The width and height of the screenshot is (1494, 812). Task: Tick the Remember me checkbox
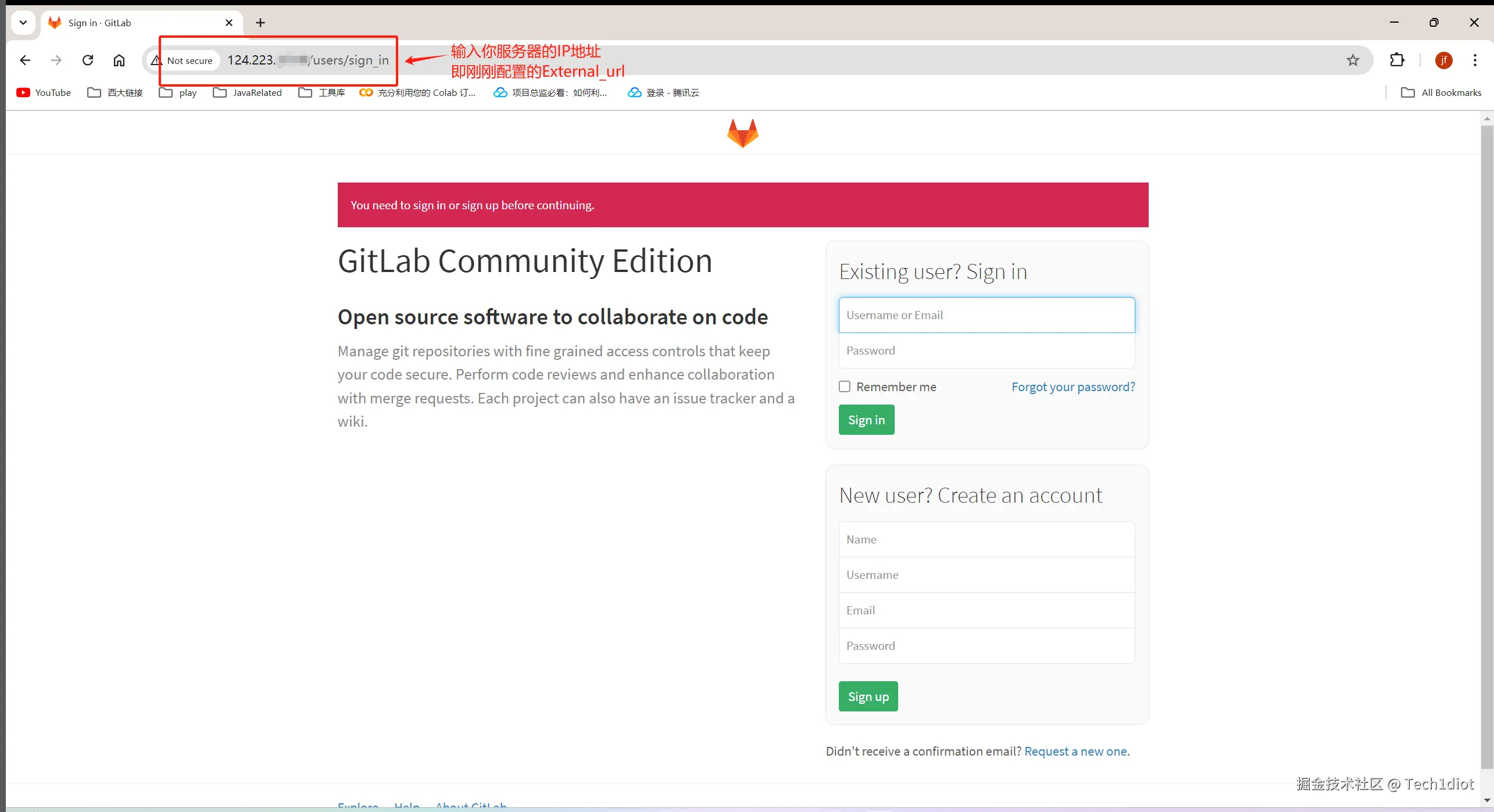pyautogui.click(x=845, y=387)
